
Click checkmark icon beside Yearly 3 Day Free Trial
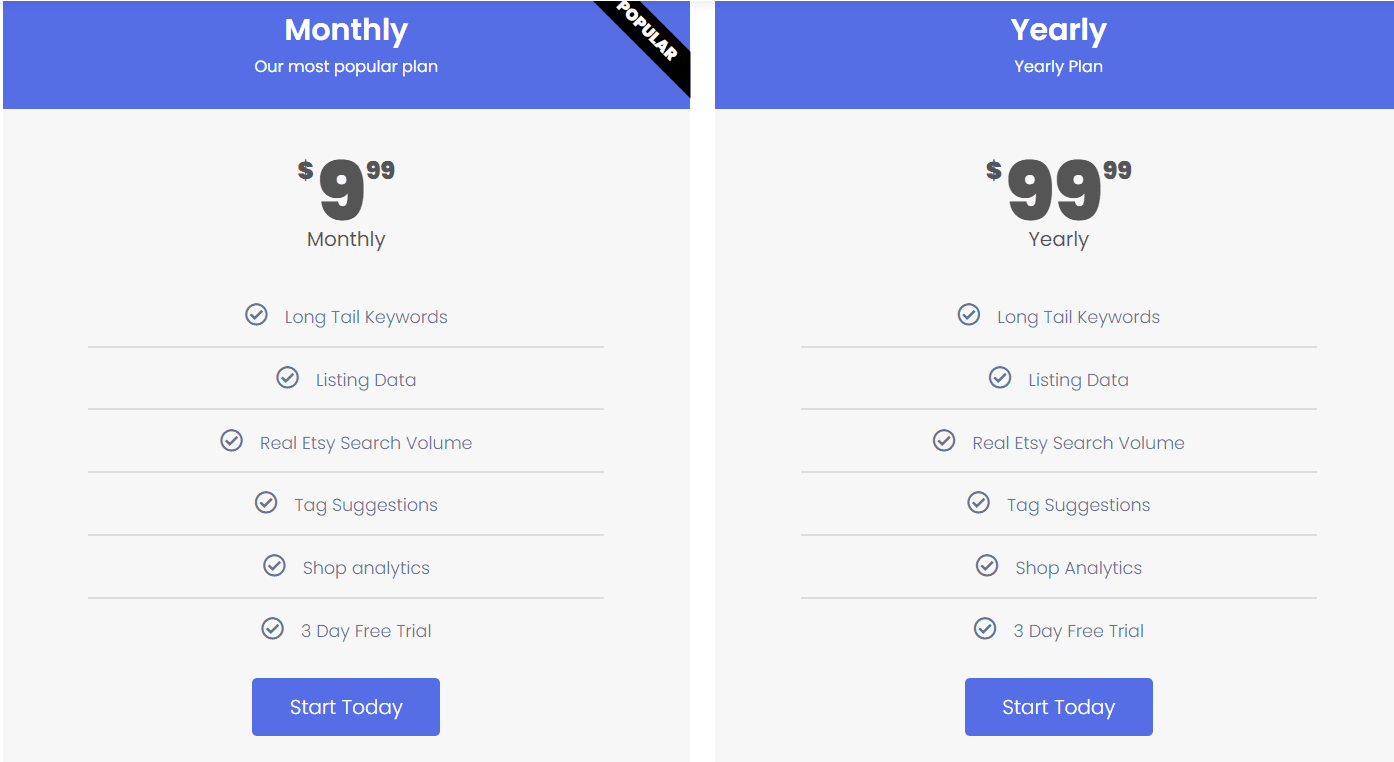[x=985, y=629]
